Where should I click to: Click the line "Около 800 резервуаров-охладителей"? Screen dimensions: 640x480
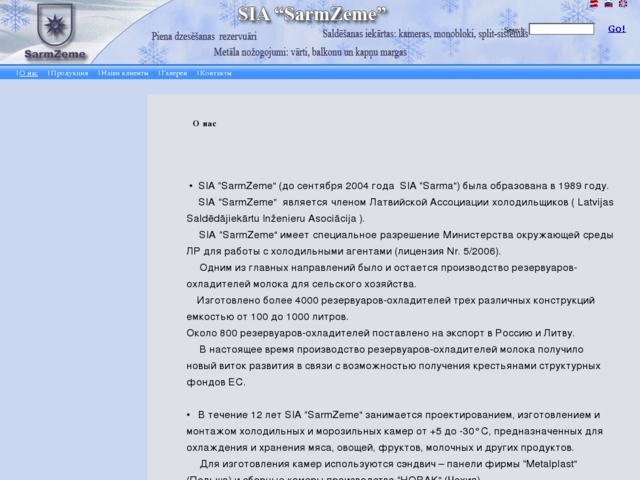380,333
